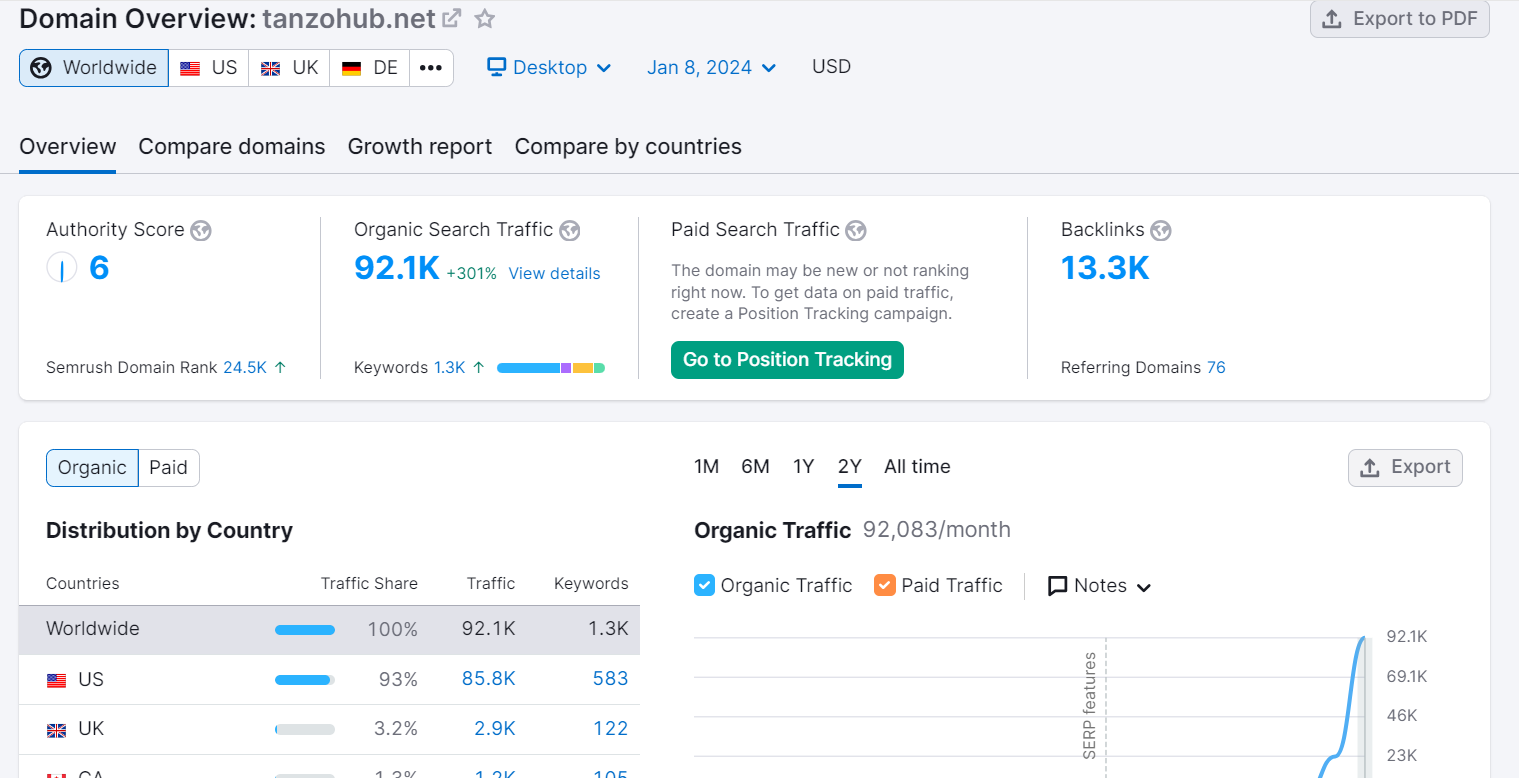Open Semrush Domain Rank 24.5K link
Image resolution: width=1519 pixels, height=778 pixels.
[x=245, y=367]
